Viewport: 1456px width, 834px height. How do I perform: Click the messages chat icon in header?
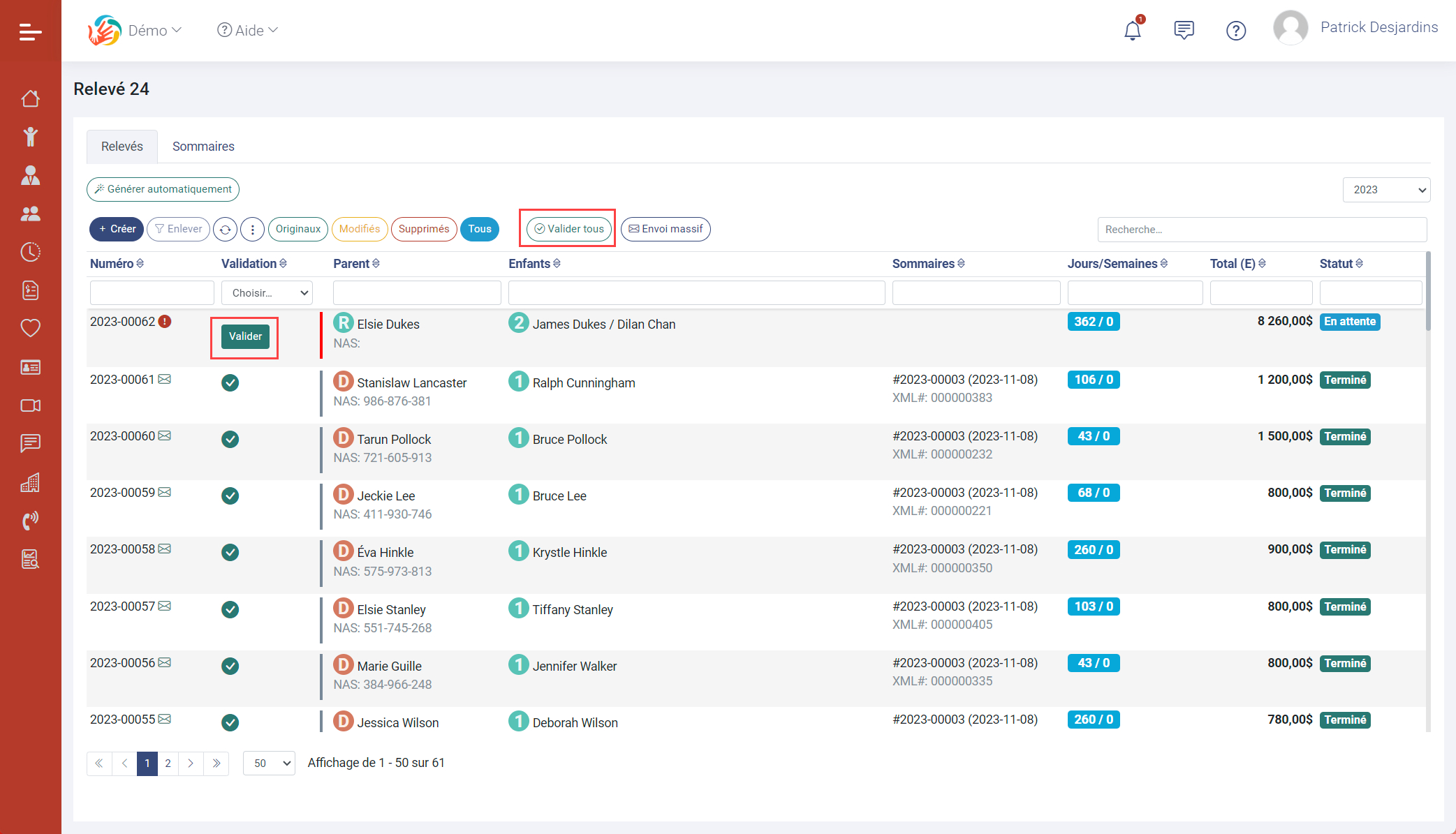click(1184, 31)
